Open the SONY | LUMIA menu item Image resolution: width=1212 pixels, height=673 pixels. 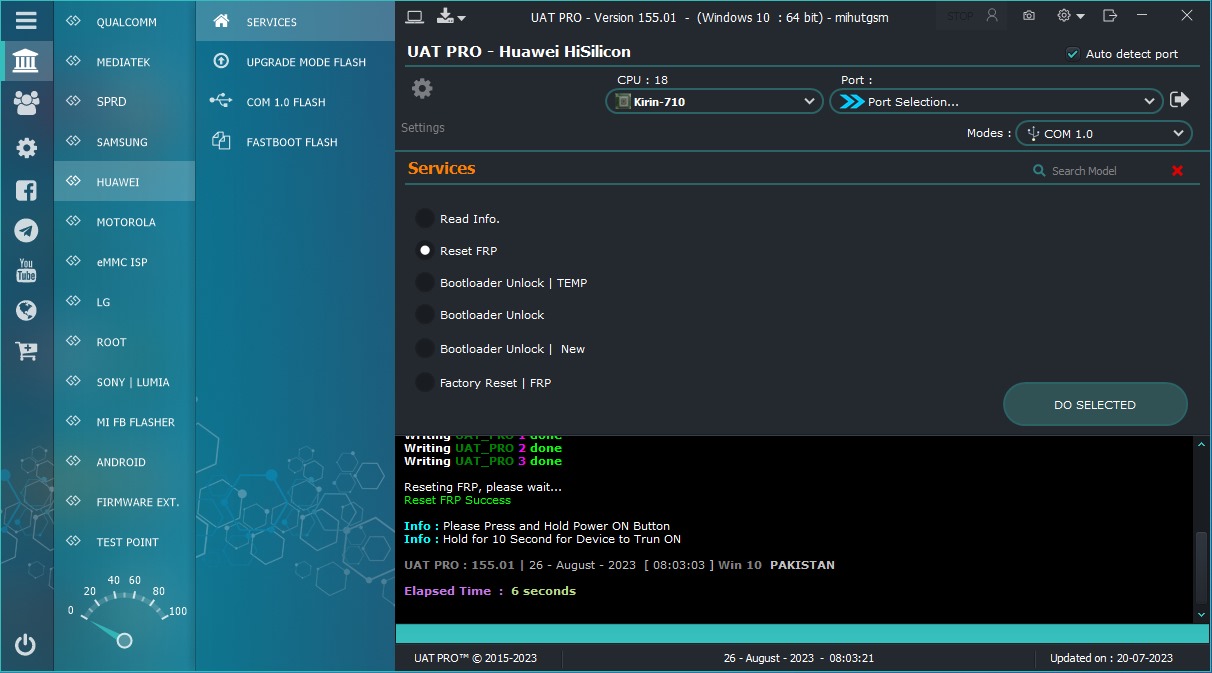(125, 381)
